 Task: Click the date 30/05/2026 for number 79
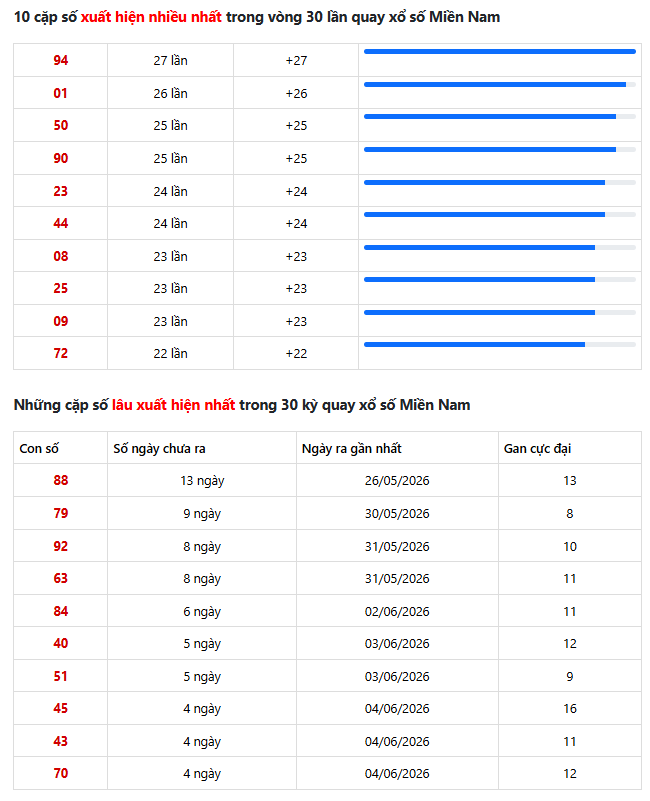pyautogui.click(x=397, y=513)
